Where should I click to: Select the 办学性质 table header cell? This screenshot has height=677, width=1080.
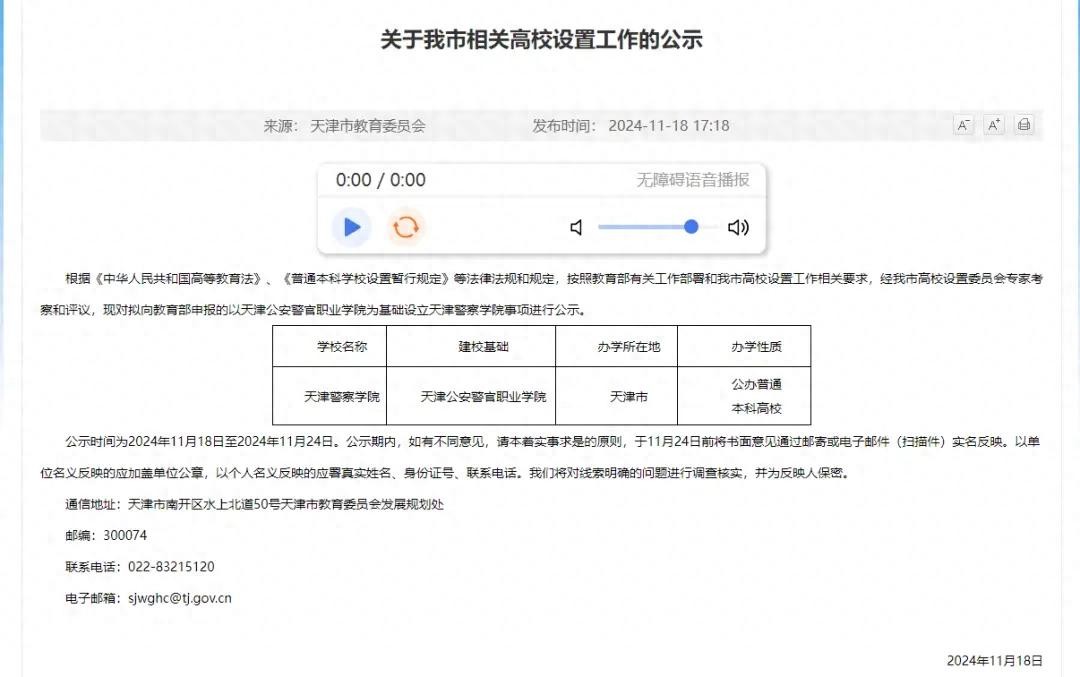click(756, 347)
